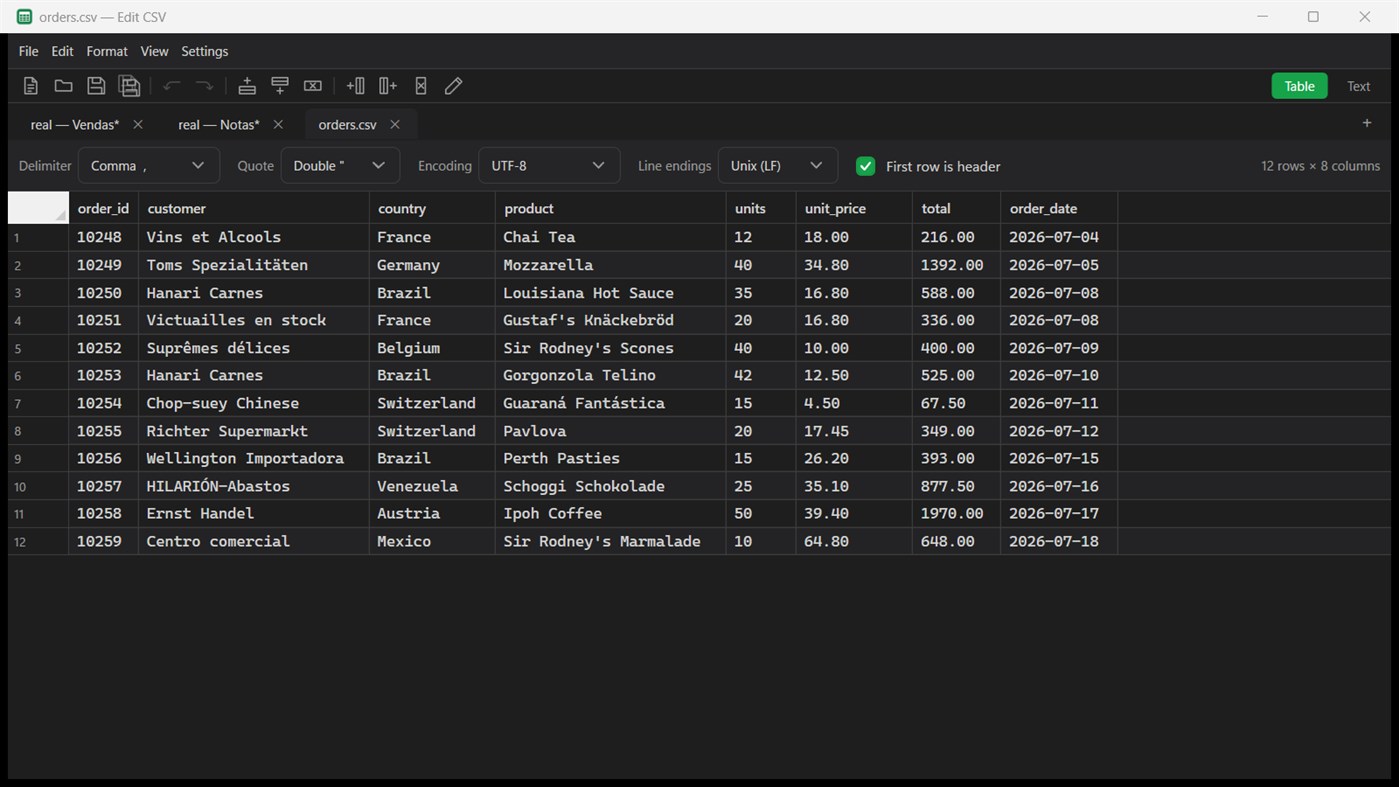Select the order_date column header
This screenshot has height=787, width=1399.
(1059, 208)
